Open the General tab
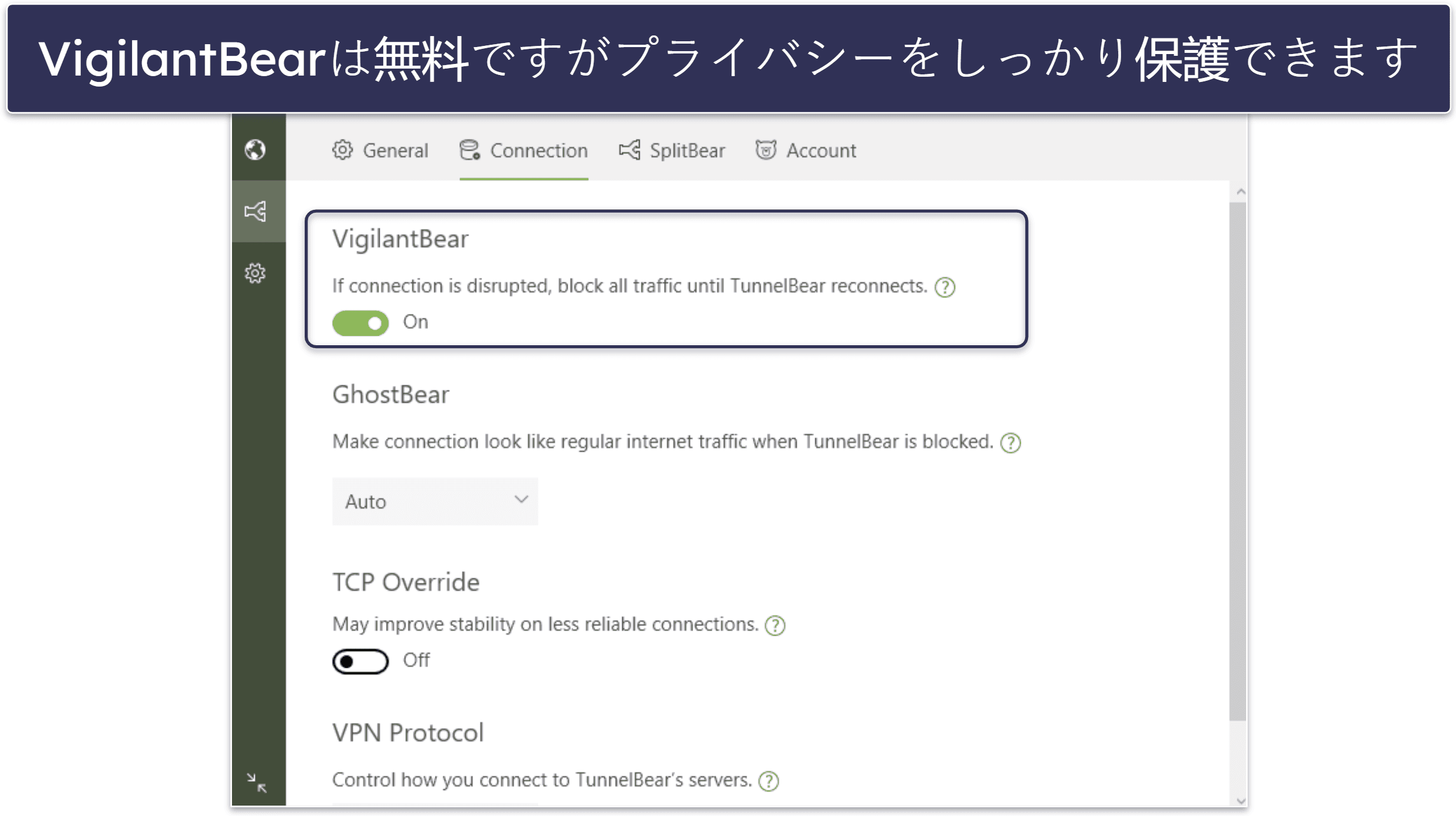1456x816 pixels. point(380,151)
